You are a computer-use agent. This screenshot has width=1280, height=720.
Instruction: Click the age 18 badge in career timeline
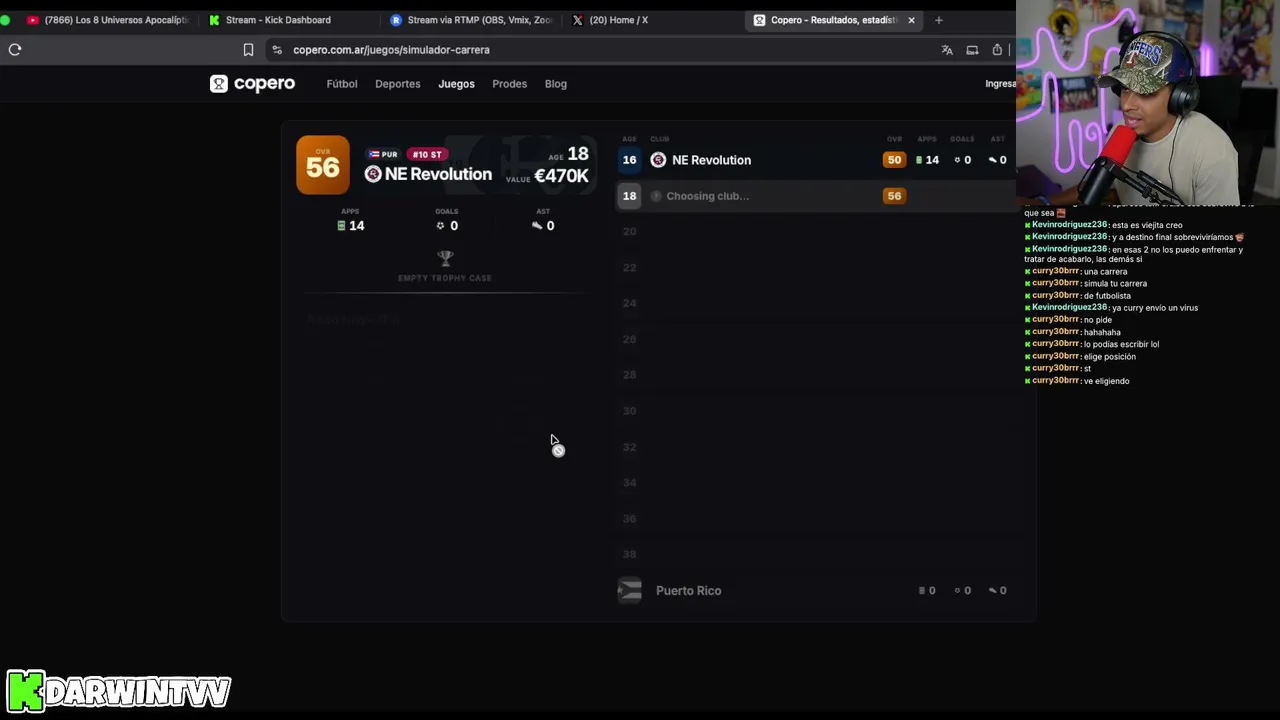(x=629, y=196)
